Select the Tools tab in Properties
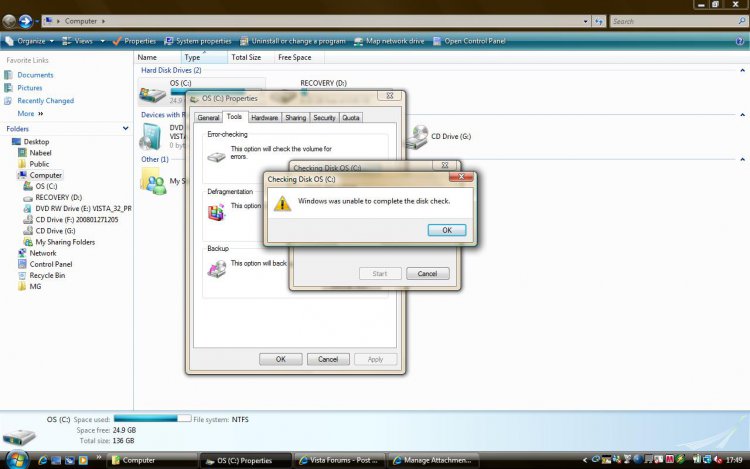The width and height of the screenshot is (750, 469). (x=234, y=117)
